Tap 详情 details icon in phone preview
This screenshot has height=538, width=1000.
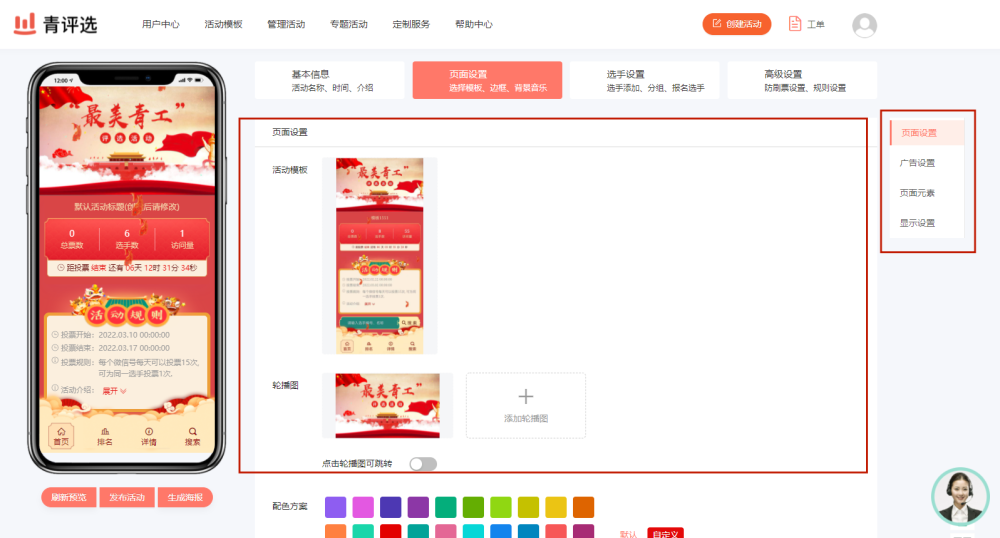[x=149, y=436]
